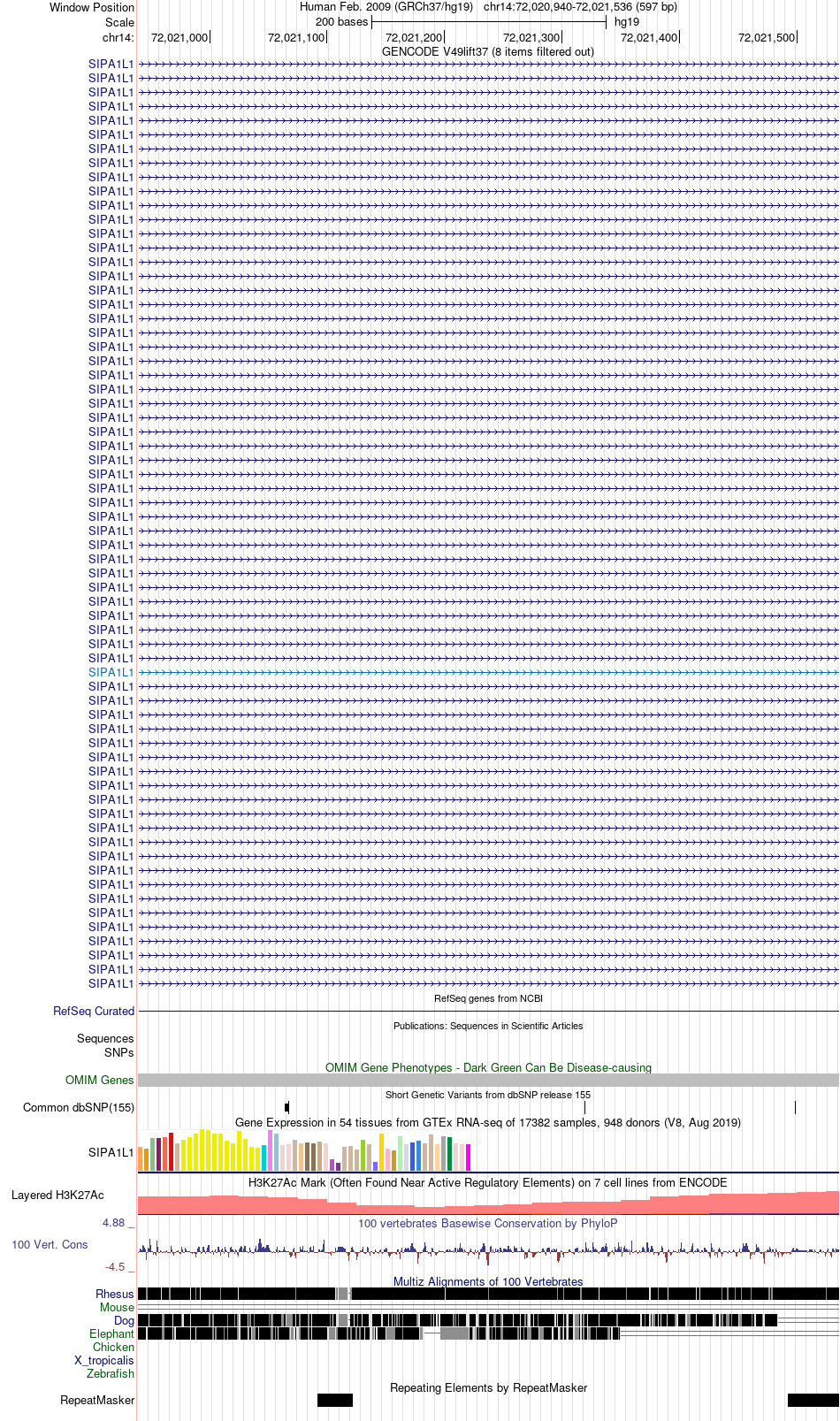The height and width of the screenshot is (1421, 840).
Task: Select the left RepeatMasker black block
Action: pyautogui.click(x=335, y=1400)
